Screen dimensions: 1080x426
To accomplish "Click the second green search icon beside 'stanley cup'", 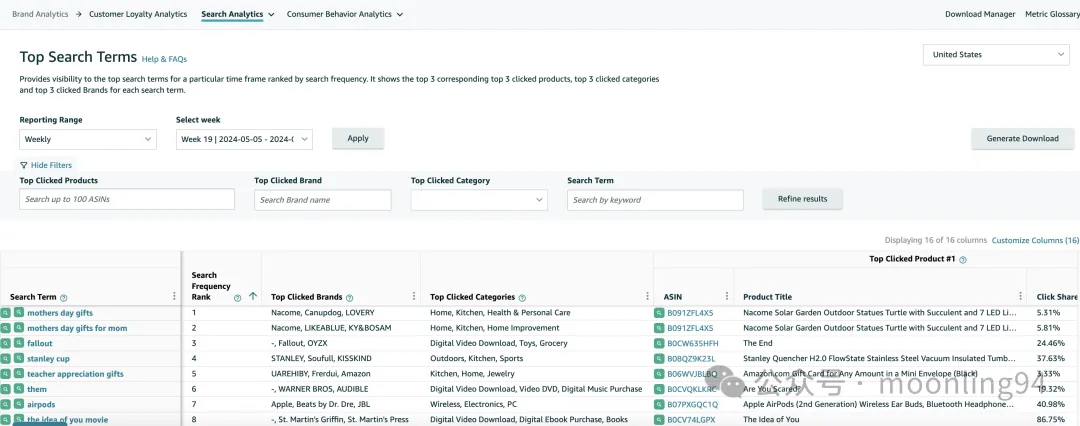I will (x=19, y=358).
